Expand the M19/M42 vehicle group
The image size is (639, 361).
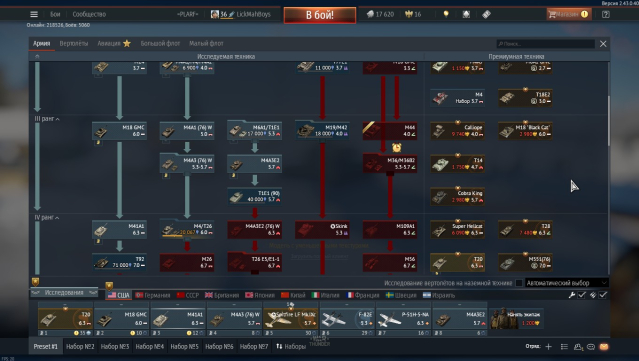click(x=322, y=130)
